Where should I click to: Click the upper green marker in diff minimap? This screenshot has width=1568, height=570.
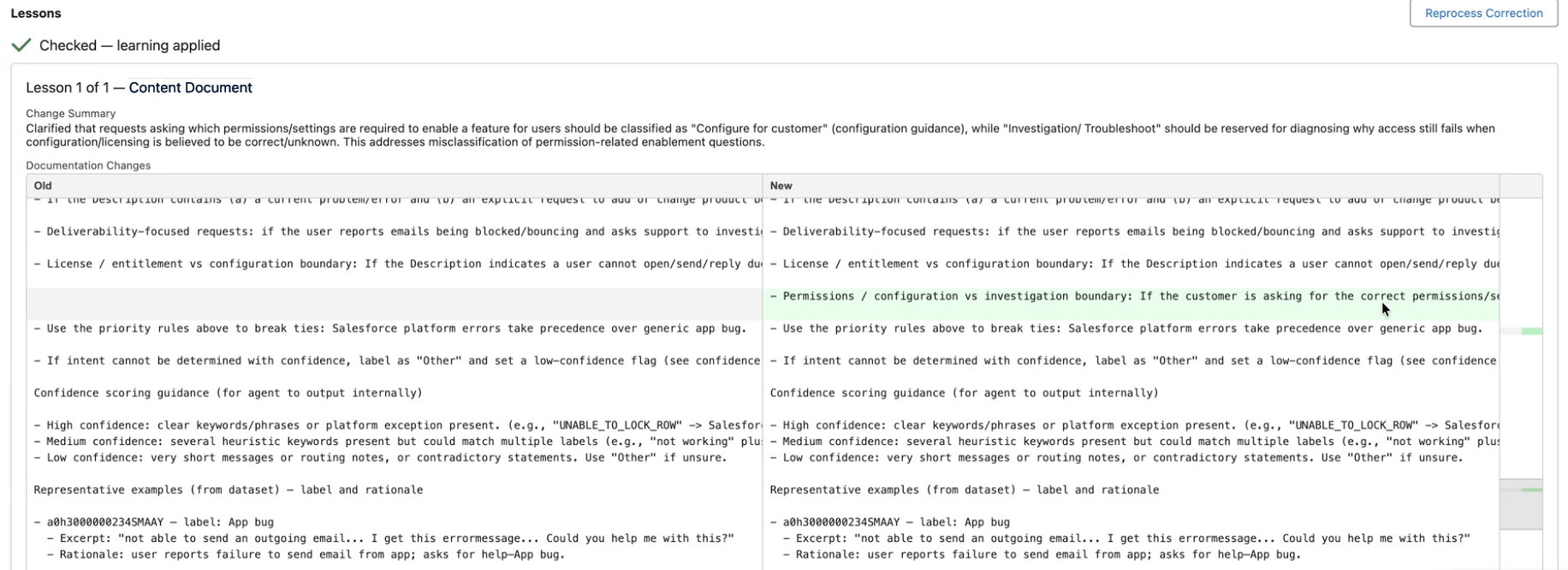[1531, 331]
